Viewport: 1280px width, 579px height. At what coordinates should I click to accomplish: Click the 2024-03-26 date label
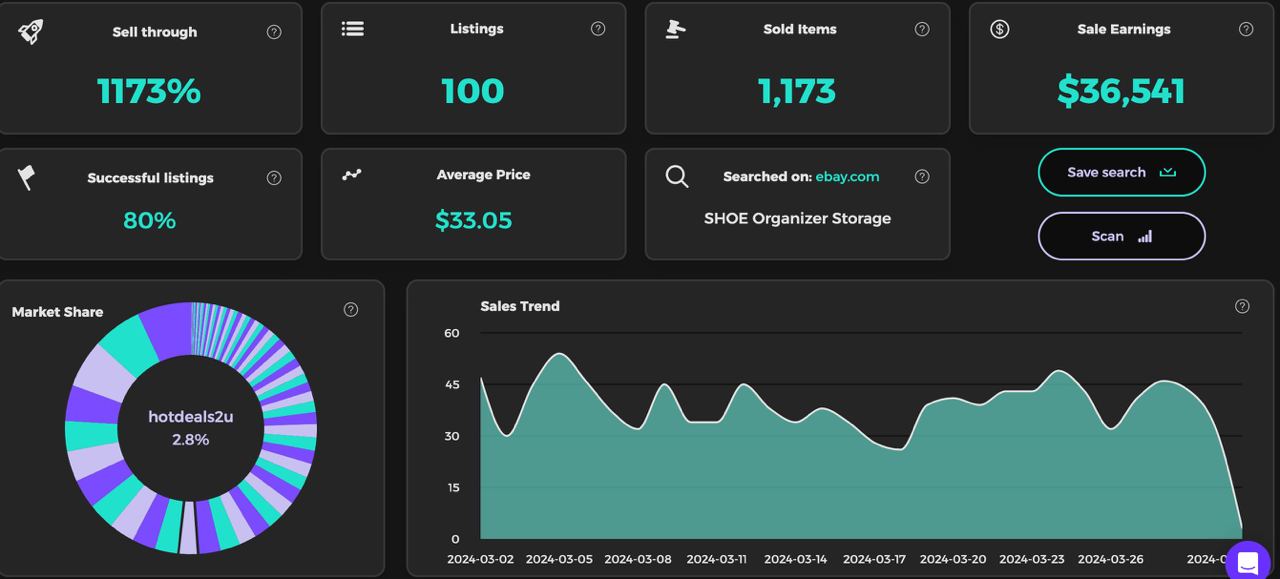(x=1111, y=560)
